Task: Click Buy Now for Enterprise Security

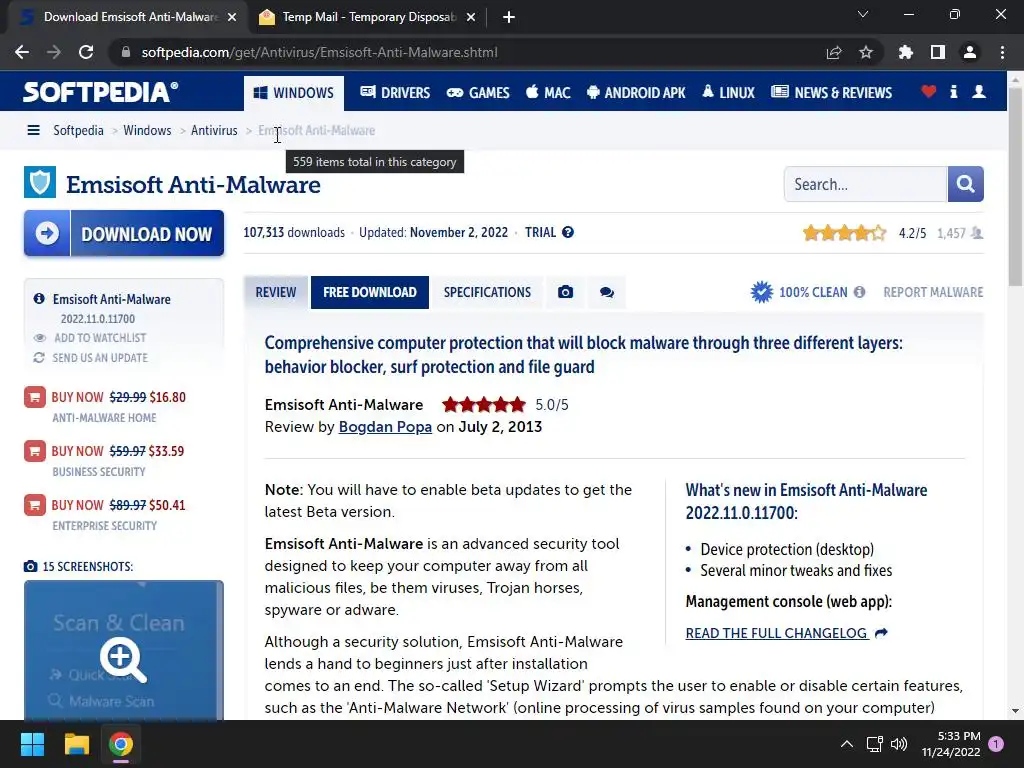Action: point(105,505)
